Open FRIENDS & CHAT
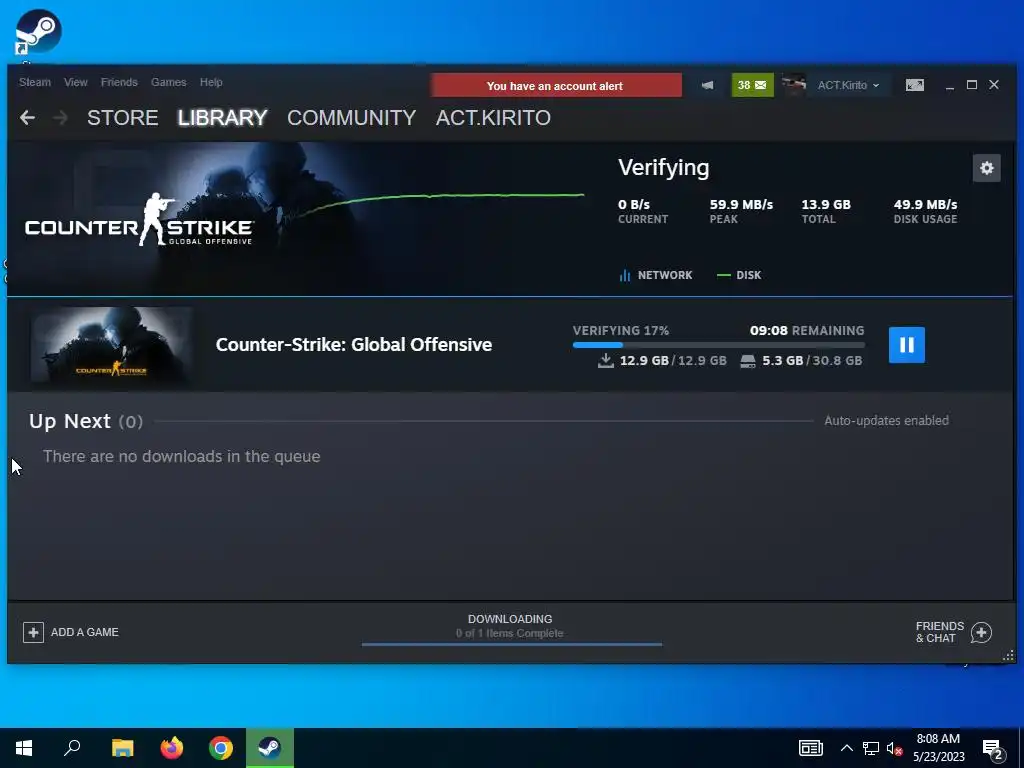Viewport: 1024px width, 768px height. pyautogui.click(x=953, y=632)
